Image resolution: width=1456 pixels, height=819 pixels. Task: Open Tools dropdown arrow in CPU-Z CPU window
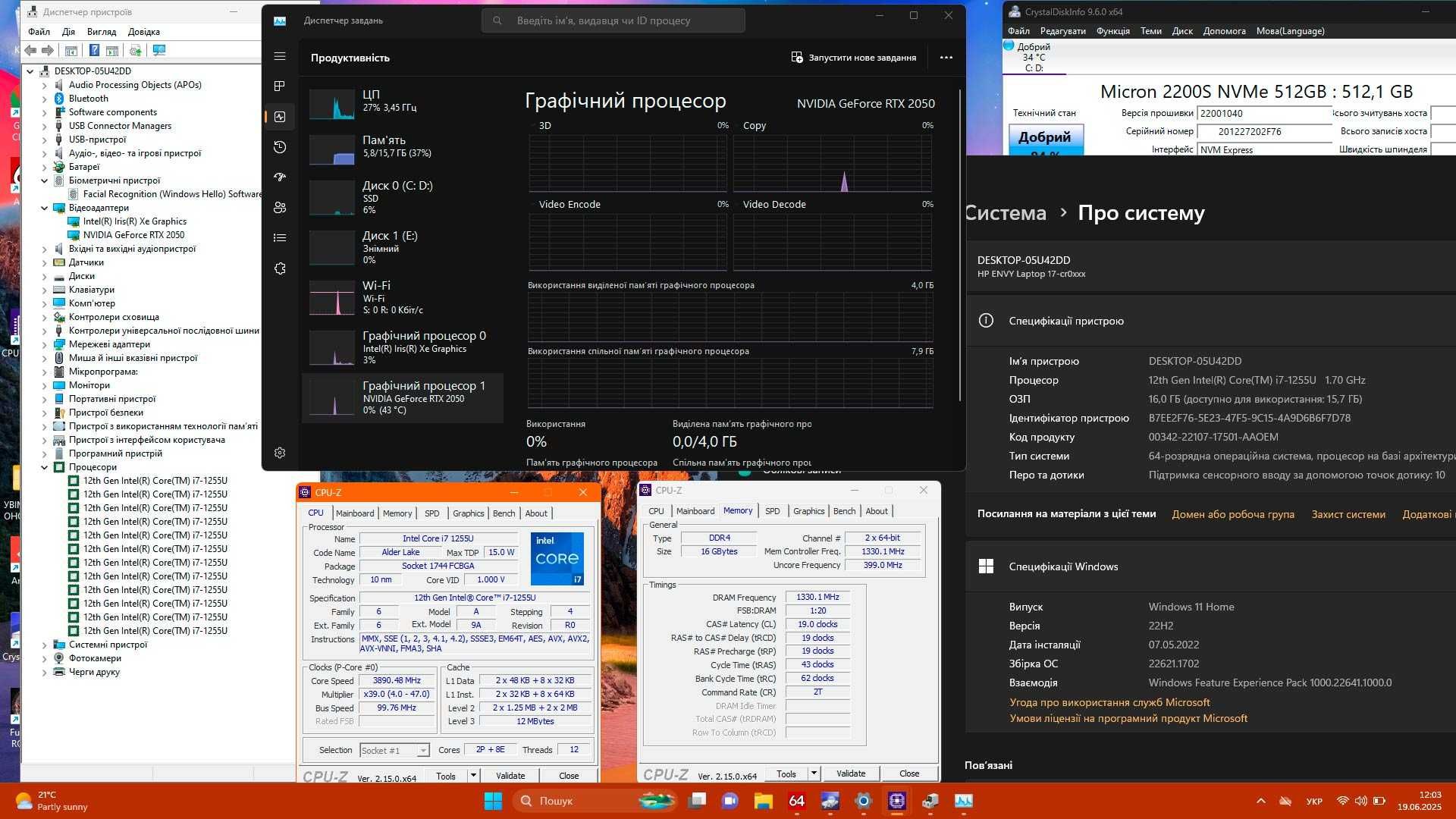tap(472, 775)
